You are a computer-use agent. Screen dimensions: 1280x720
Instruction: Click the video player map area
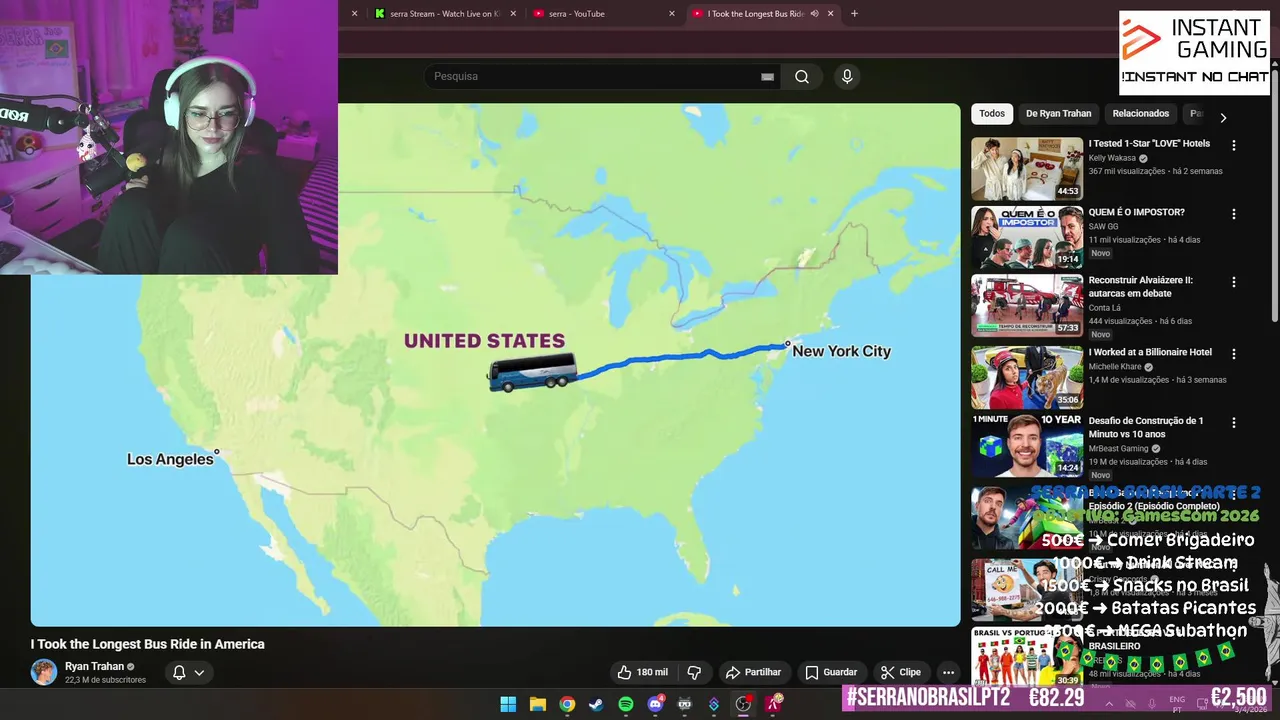pyautogui.click(x=495, y=365)
